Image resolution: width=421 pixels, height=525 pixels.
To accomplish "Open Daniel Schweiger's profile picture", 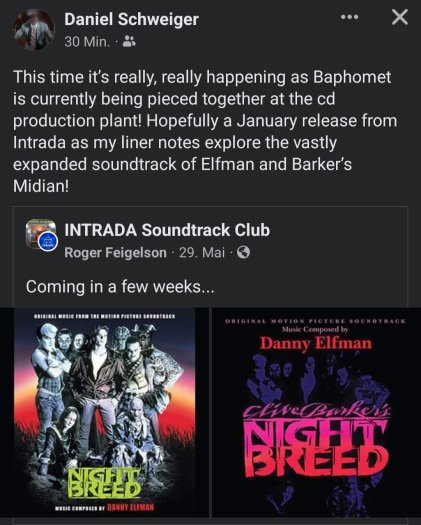I will [34, 29].
